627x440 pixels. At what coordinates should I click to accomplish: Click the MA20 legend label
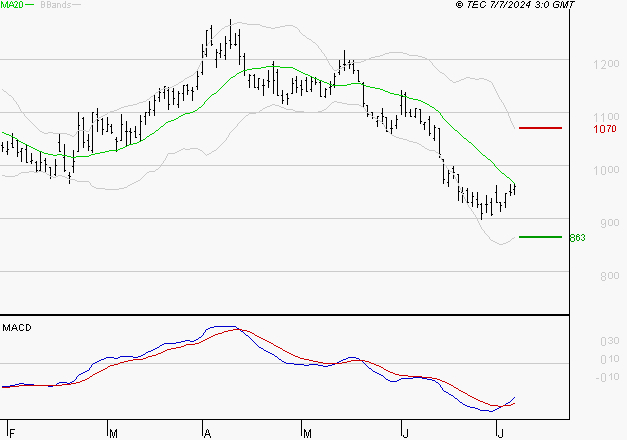[x=12, y=5]
